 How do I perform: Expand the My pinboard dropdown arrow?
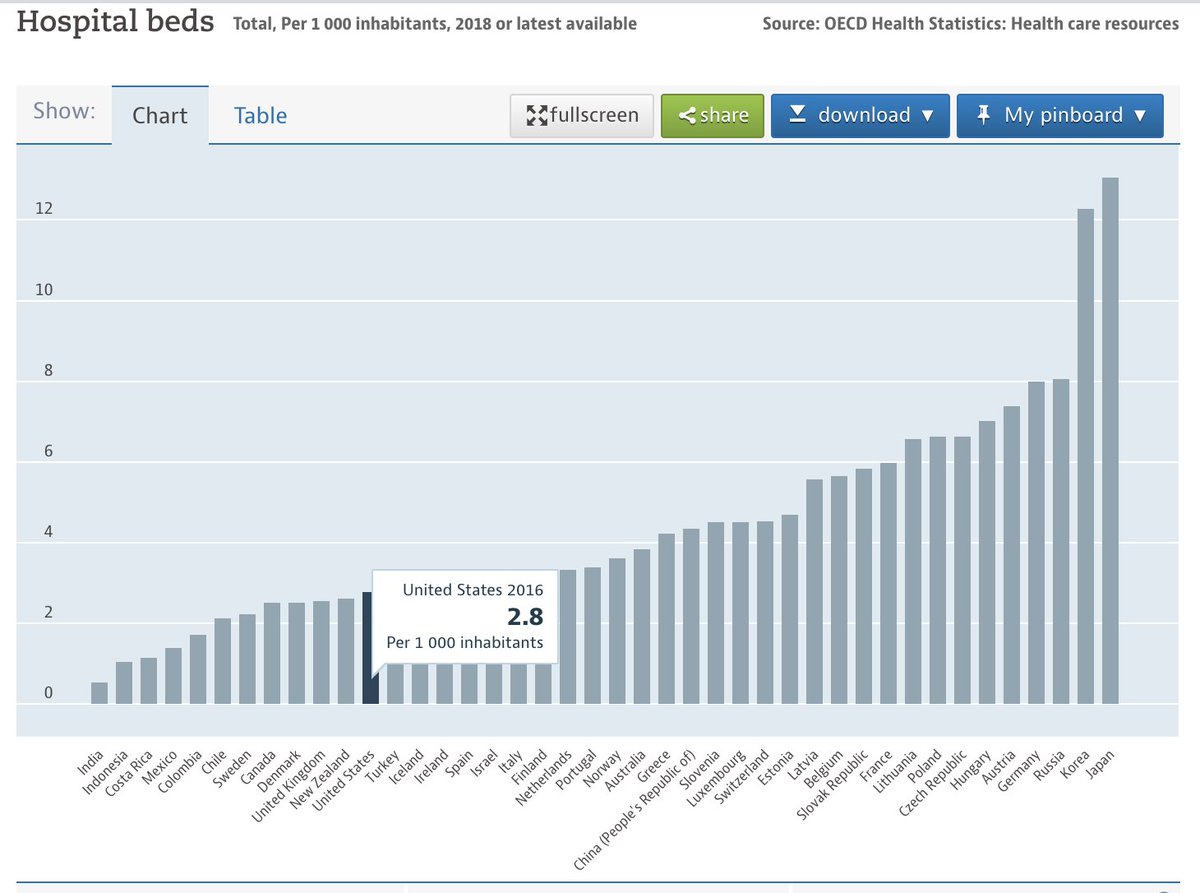(1140, 115)
